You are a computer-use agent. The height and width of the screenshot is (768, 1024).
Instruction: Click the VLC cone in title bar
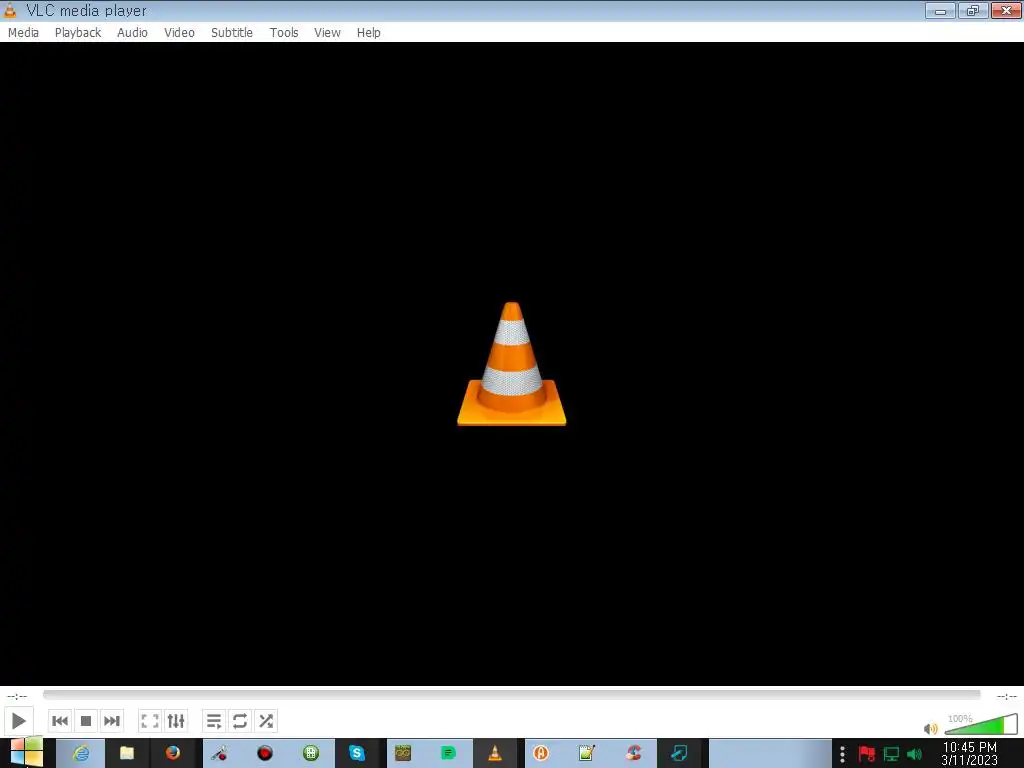[10, 10]
